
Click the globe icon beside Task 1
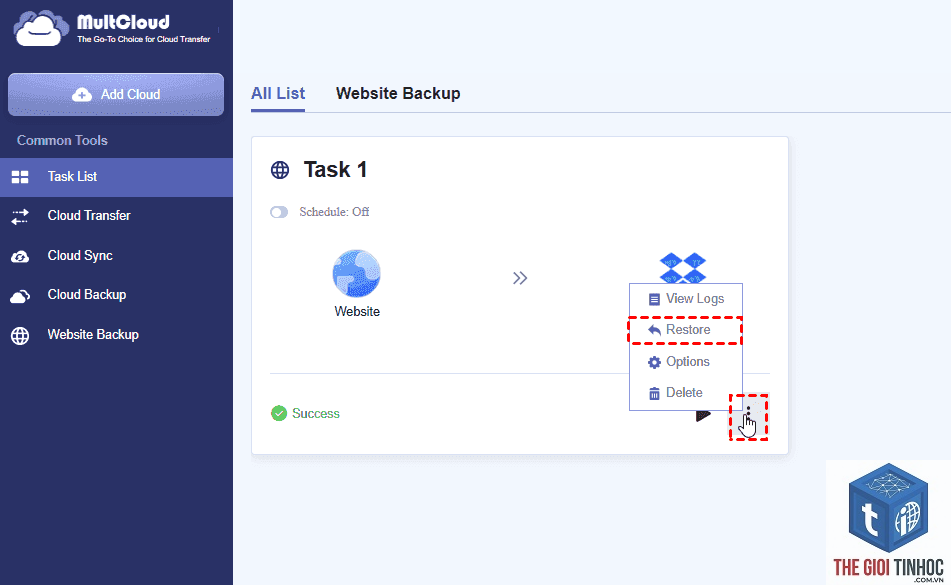point(280,170)
